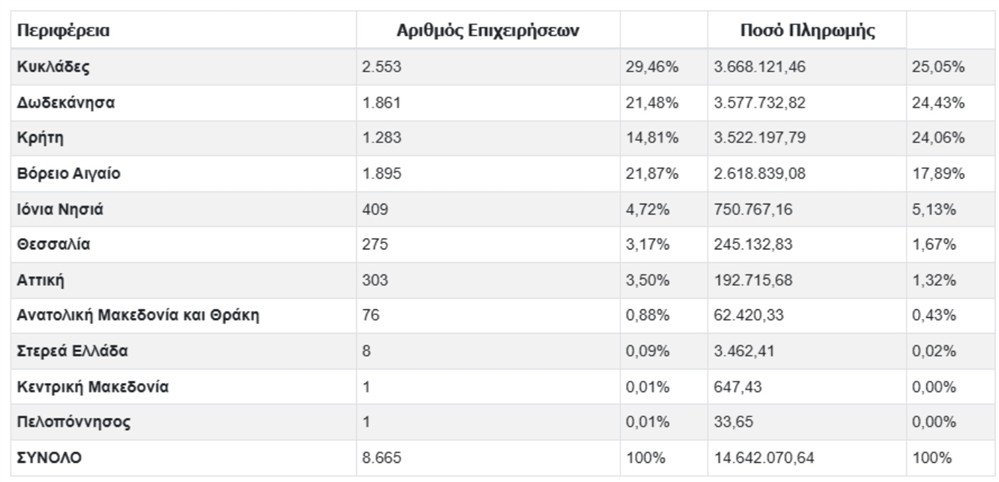Image resolution: width=999 pixels, height=482 pixels.
Task: Click the Πελοπόννησος region cell
Action: tap(73, 422)
